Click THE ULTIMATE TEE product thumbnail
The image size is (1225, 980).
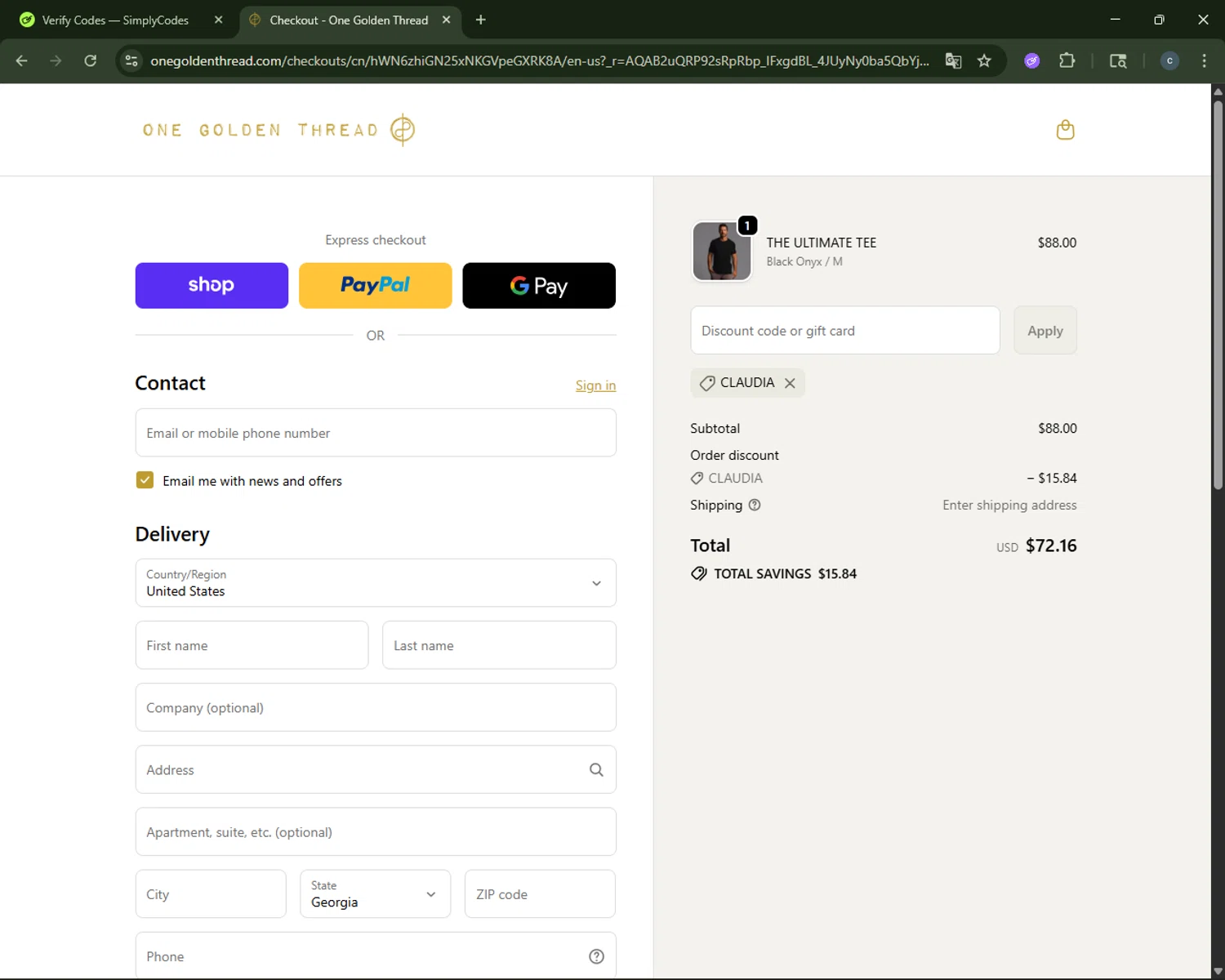(722, 252)
